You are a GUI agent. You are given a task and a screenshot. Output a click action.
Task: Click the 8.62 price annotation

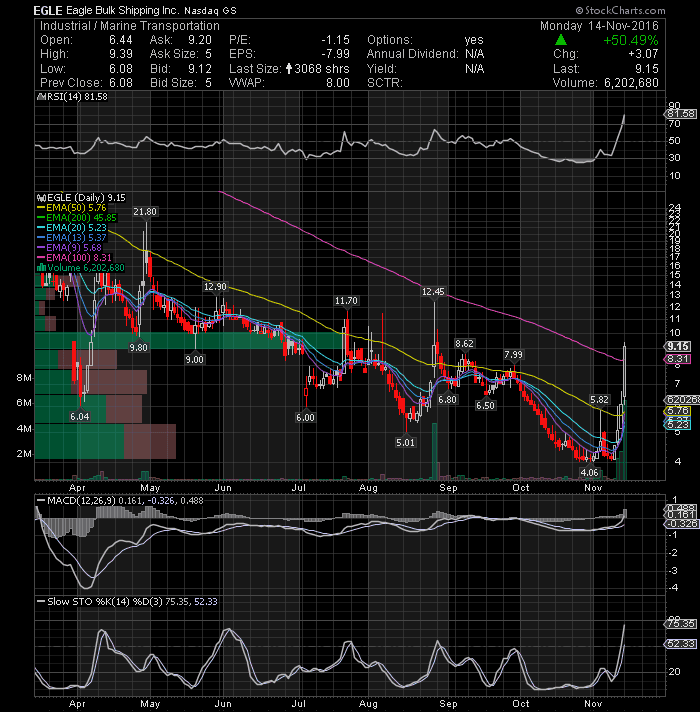pos(464,344)
